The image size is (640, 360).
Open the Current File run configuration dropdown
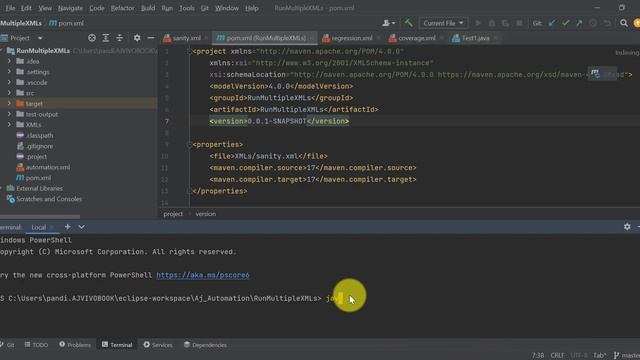coord(443,23)
